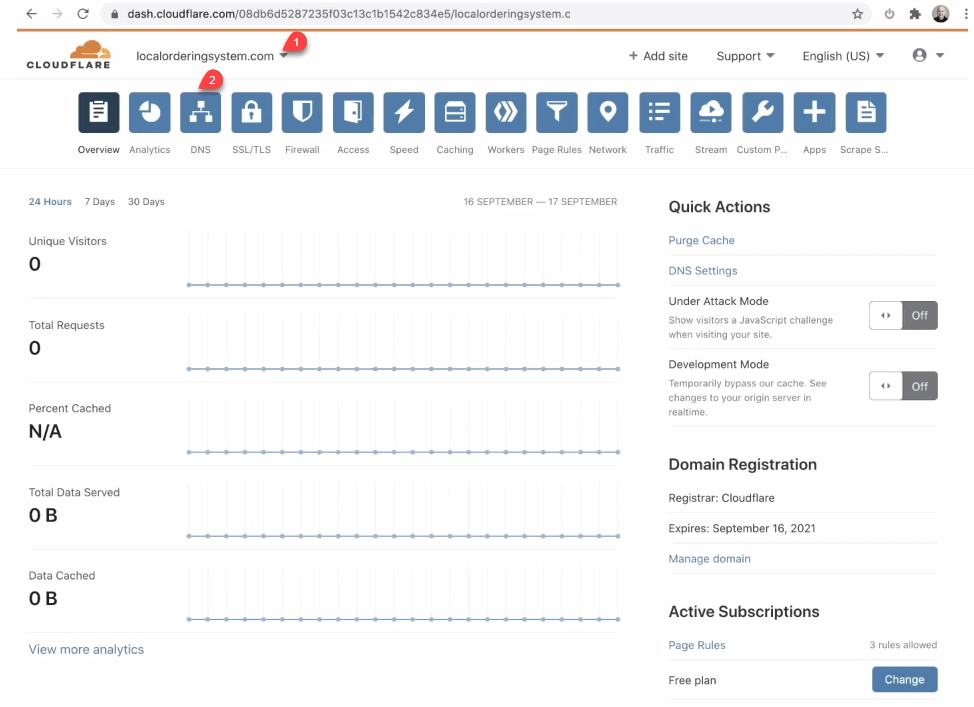The height and width of the screenshot is (707, 974).
Task: Click the browser back arrow
Action: click(31, 14)
